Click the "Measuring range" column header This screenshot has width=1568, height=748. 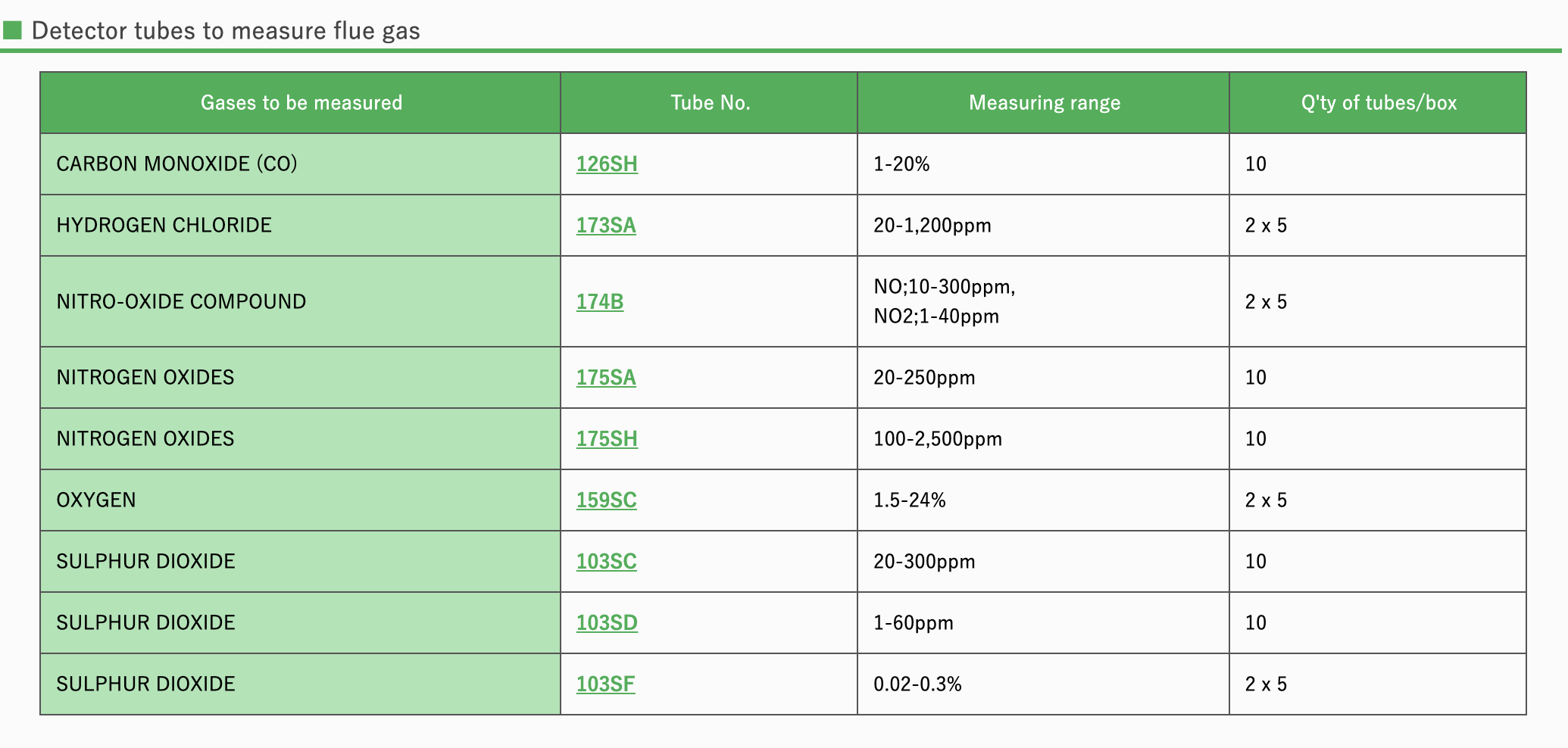1044,103
